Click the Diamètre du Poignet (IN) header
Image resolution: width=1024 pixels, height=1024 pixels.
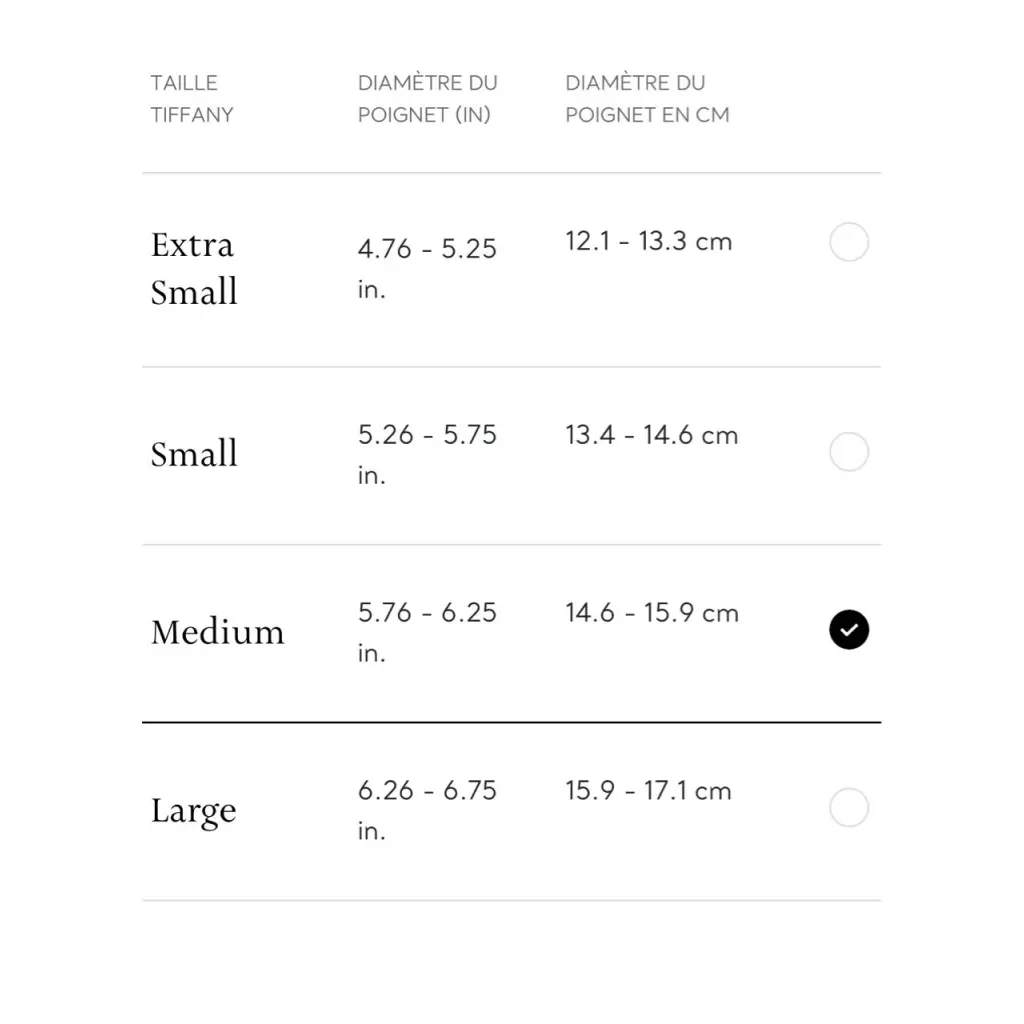(x=427, y=98)
